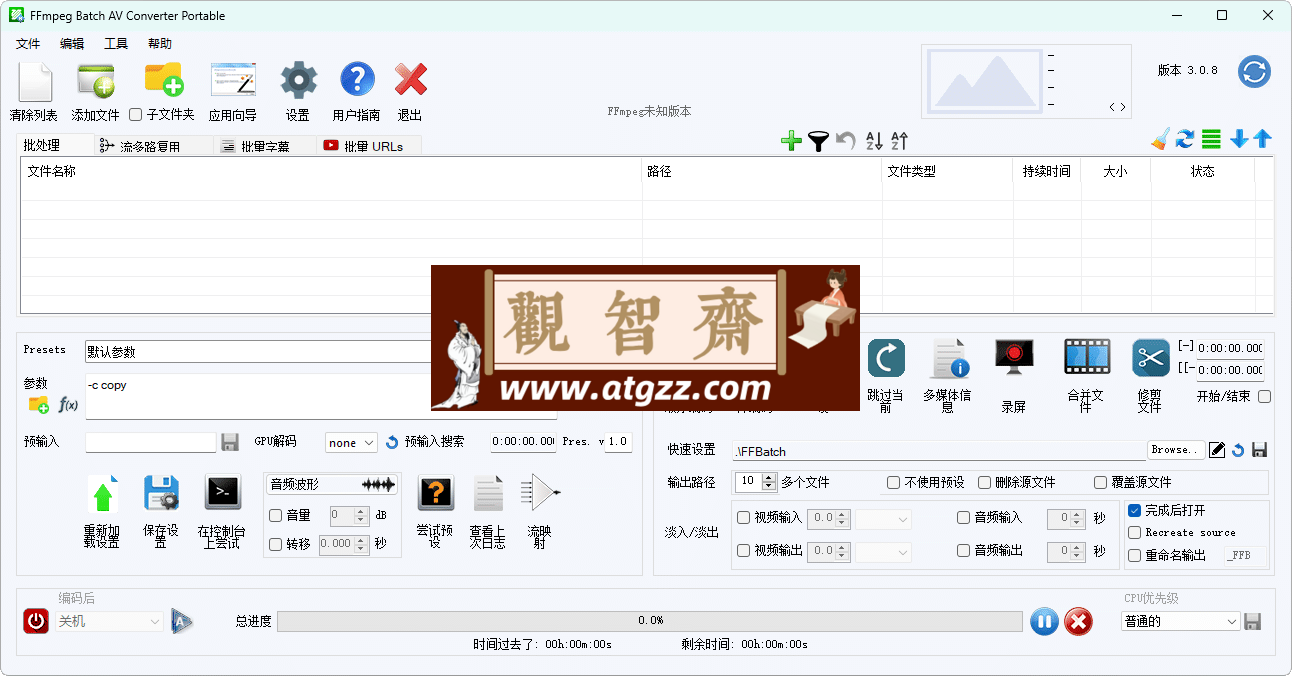Click the red power shutdown icon under 编码后
Screen dimensions: 1292x676
pyautogui.click(x=36, y=621)
